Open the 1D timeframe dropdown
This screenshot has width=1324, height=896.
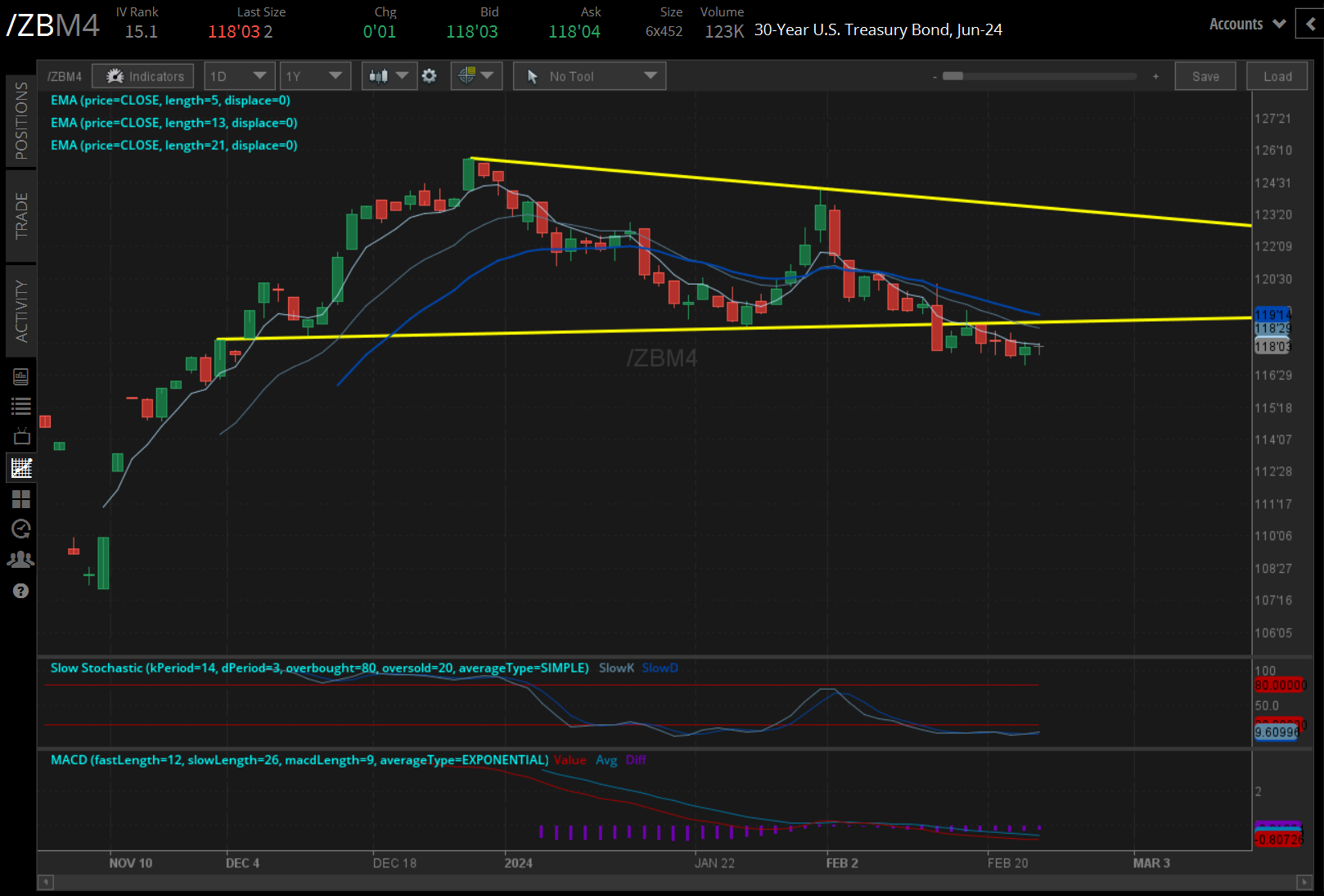pyautogui.click(x=239, y=75)
